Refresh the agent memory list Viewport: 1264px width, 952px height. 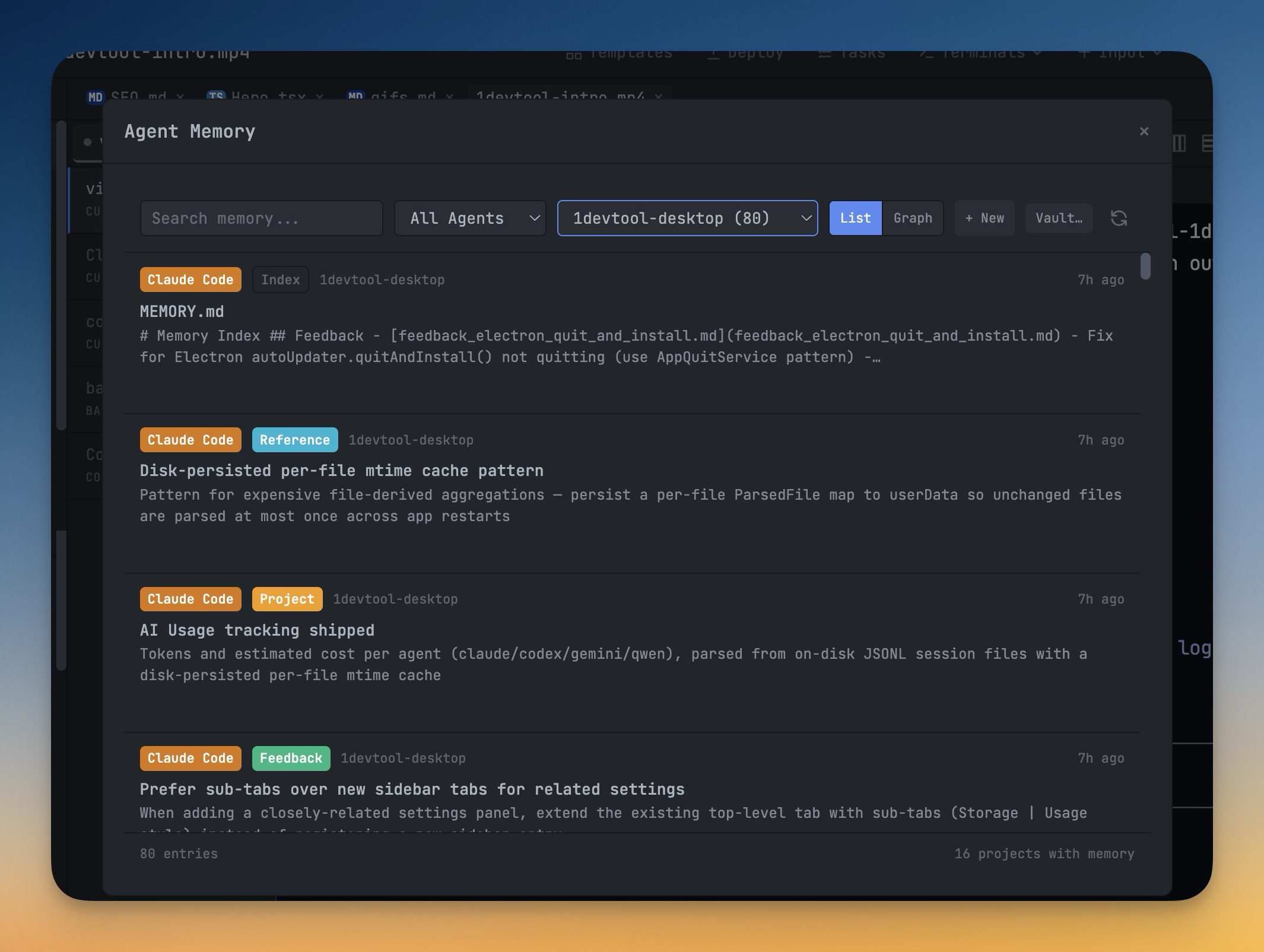click(1119, 218)
